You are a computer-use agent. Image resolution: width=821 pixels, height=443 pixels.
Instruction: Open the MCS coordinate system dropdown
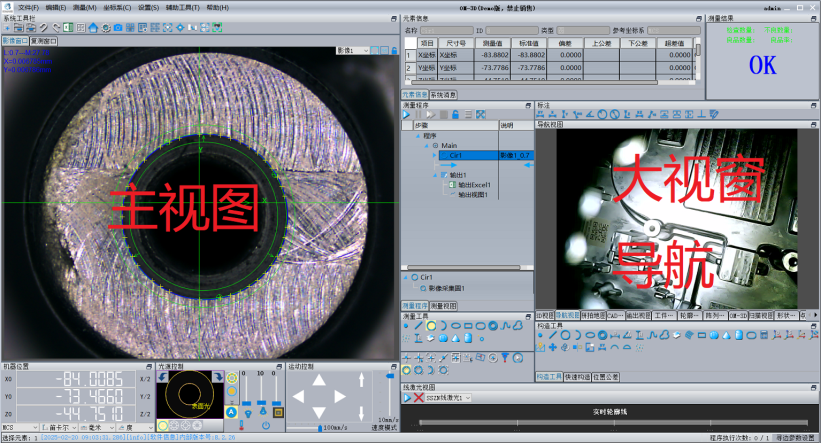(21, 426)
